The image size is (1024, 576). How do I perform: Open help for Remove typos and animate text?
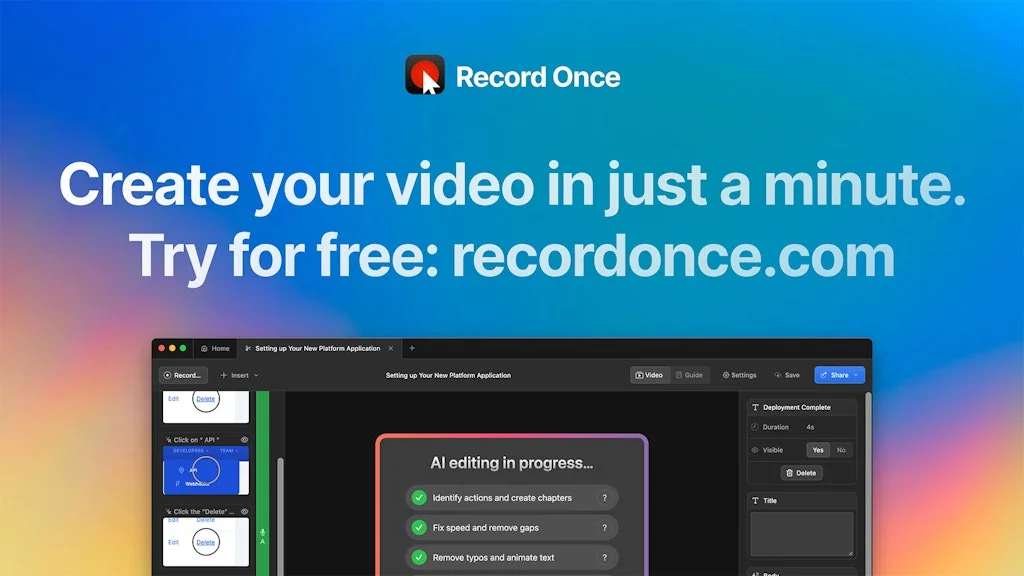tap(604, 558)
